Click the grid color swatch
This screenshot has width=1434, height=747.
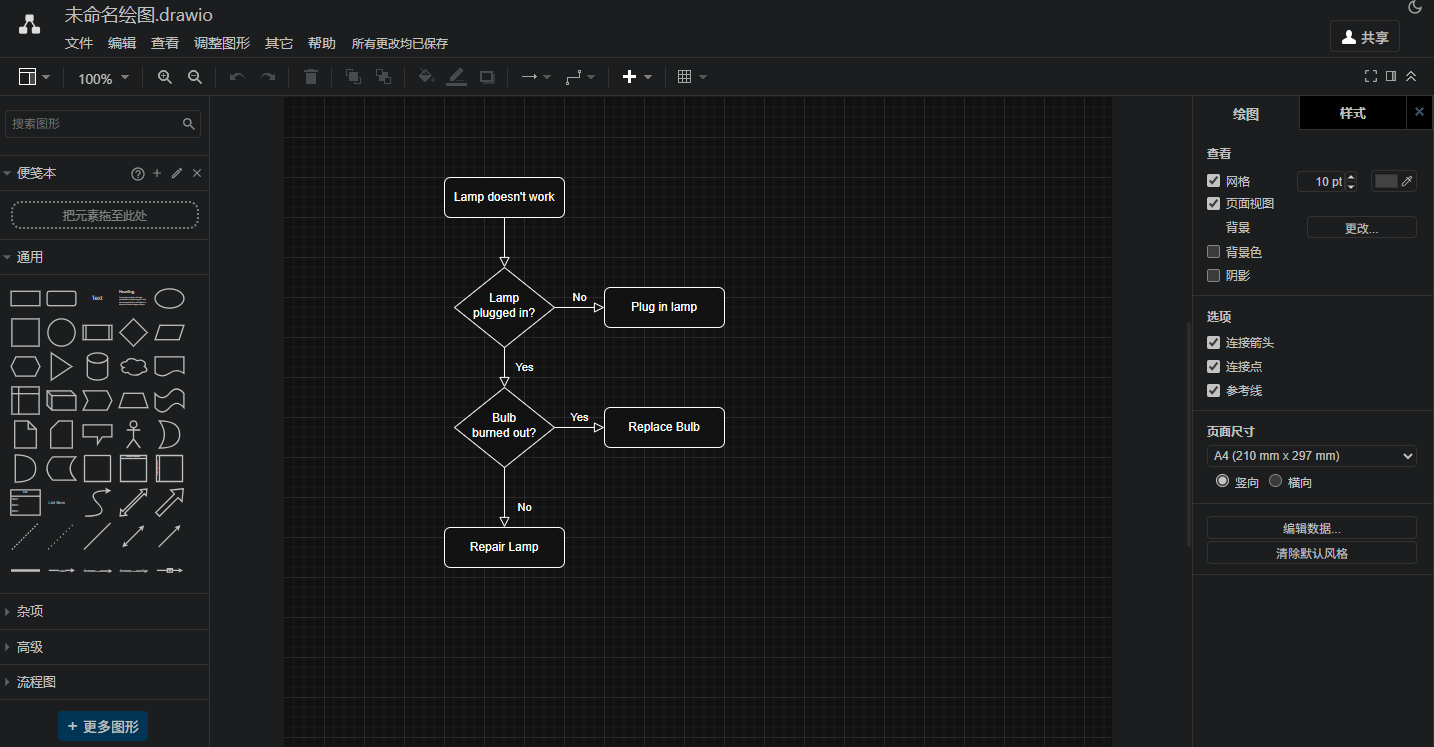click(x=1386, y=181)
